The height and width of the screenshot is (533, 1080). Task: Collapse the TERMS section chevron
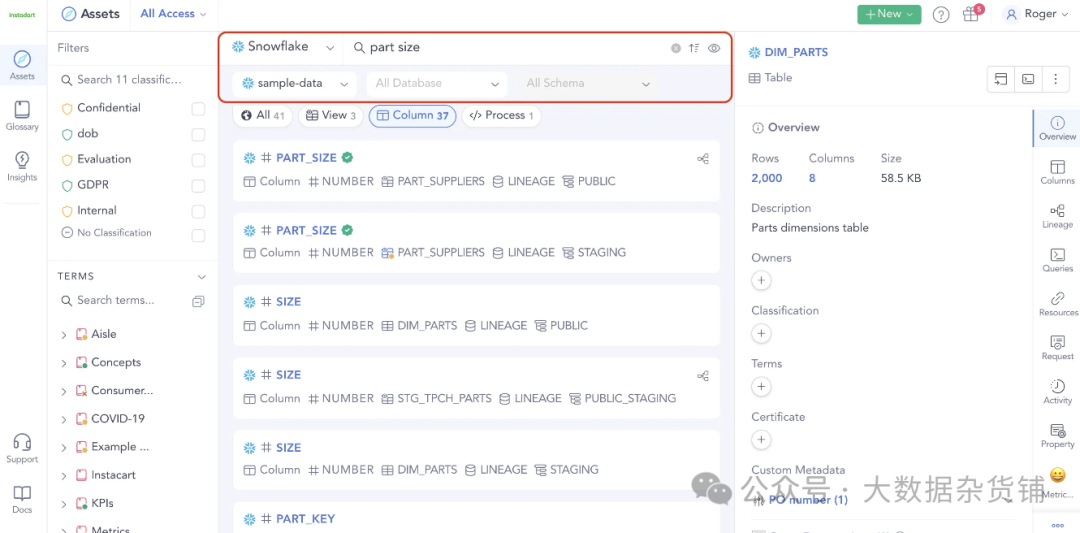202,277
